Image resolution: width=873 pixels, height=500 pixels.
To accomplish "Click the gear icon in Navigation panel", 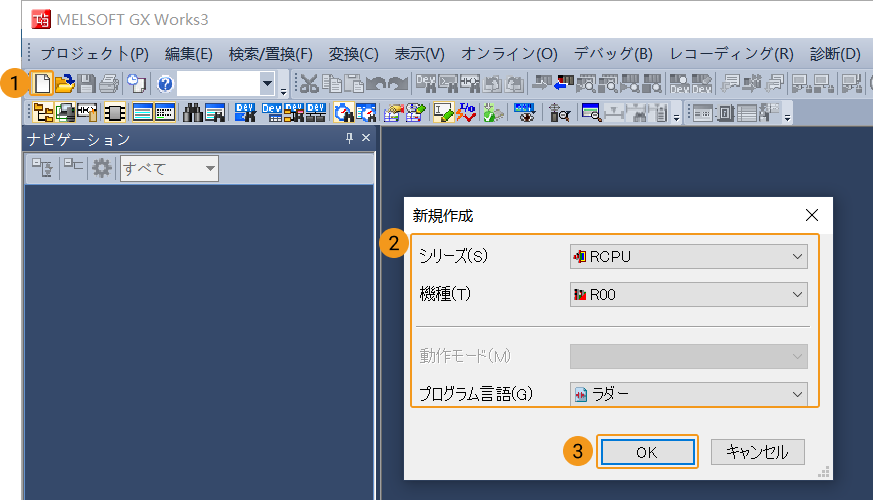I will tap(101, 168).
